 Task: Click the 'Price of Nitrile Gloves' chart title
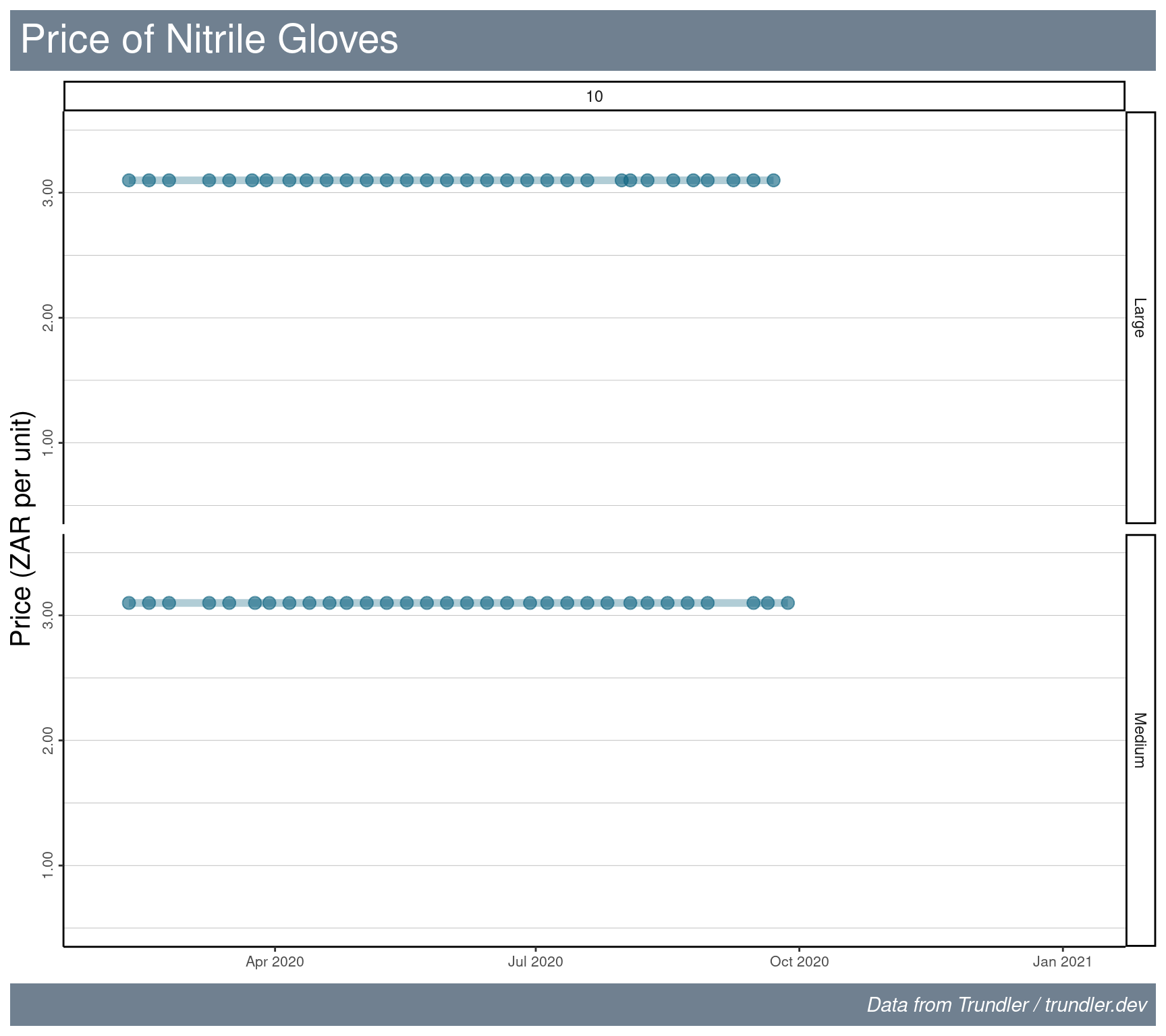tap(209, 39)
